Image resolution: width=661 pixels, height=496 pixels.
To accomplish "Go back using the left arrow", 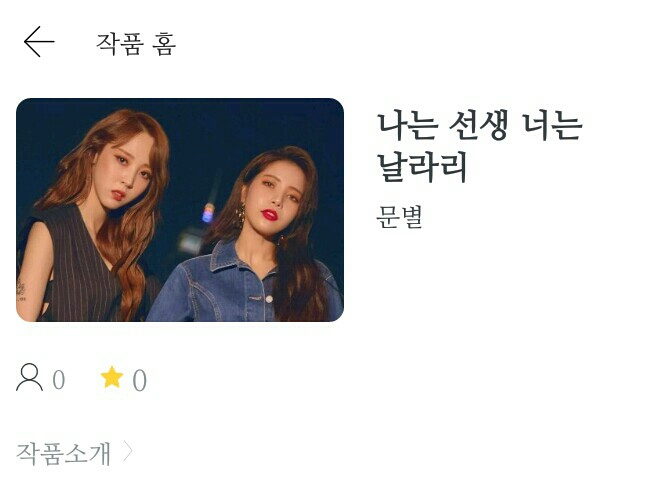I will [39, 42].
